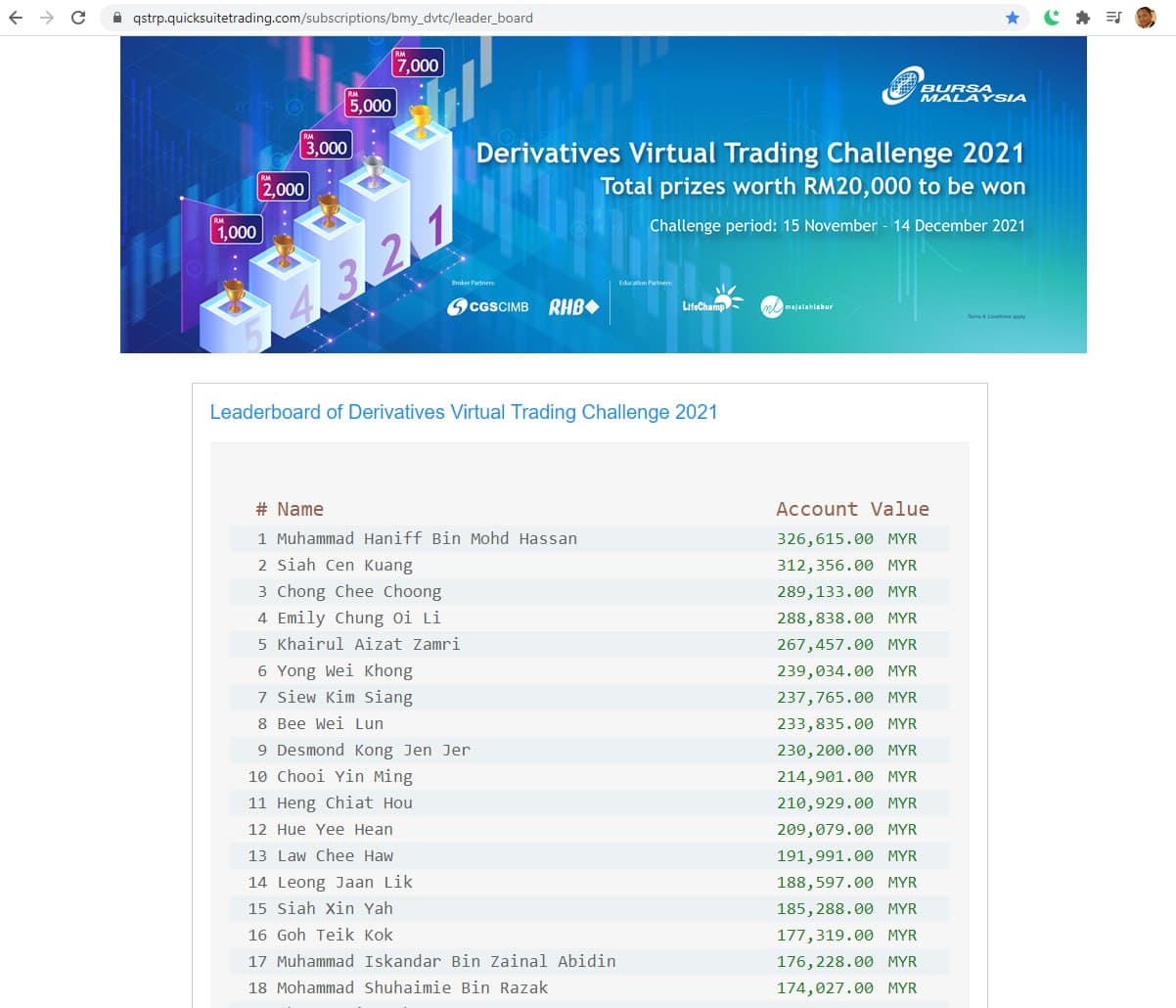The image size is (1176, 1008).
Task: Click the Account Value column header
Action: point(852,509)
